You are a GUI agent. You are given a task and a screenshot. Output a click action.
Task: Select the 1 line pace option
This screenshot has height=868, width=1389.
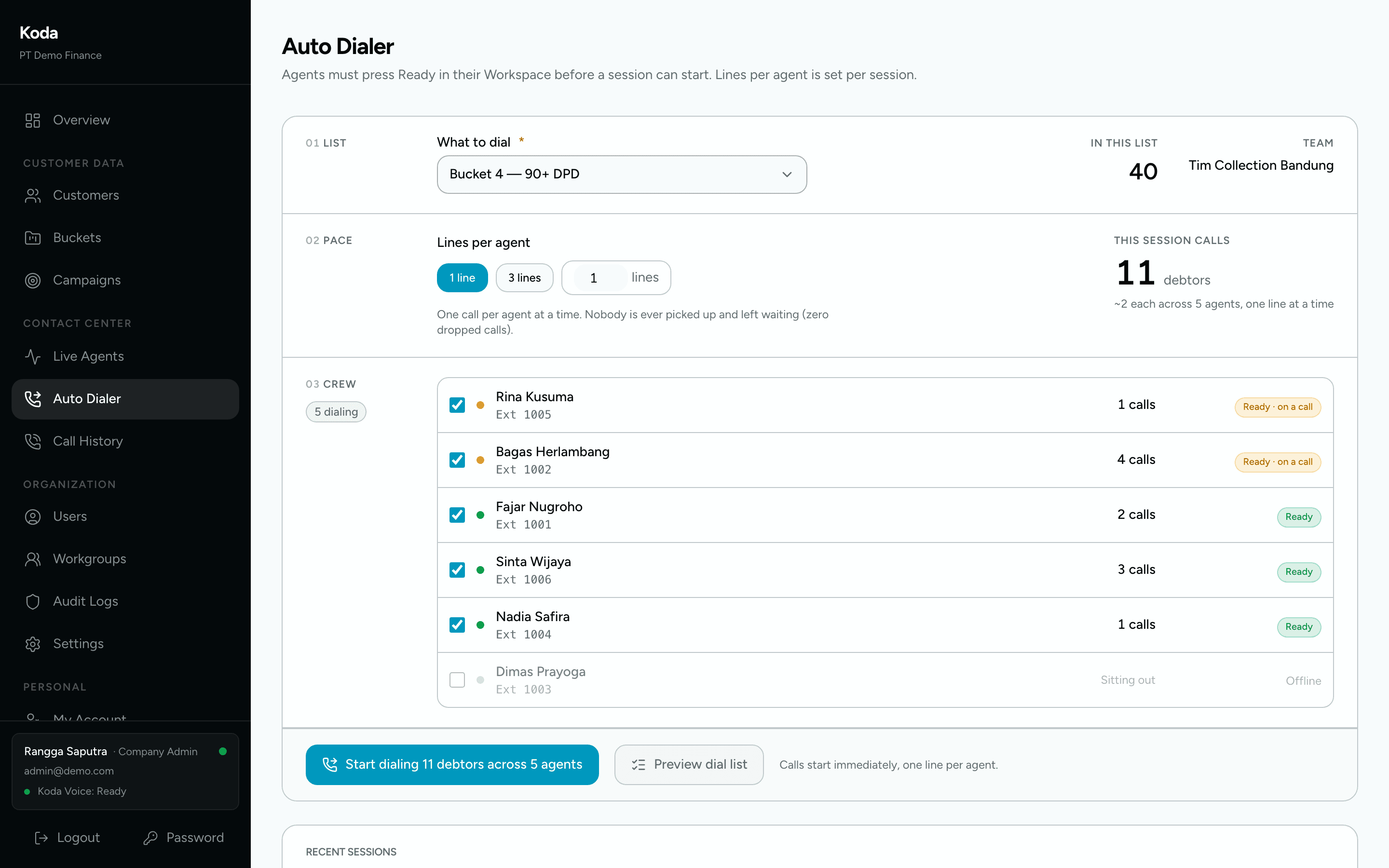462,278
